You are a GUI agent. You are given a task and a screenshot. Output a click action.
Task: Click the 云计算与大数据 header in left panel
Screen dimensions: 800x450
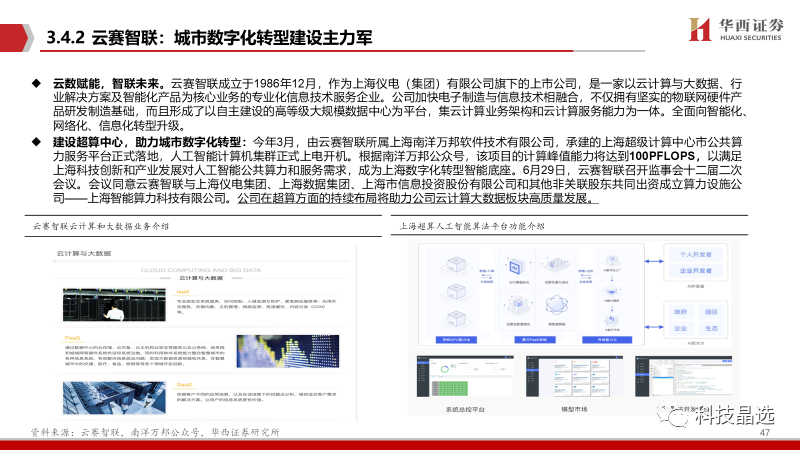(84, 253)
